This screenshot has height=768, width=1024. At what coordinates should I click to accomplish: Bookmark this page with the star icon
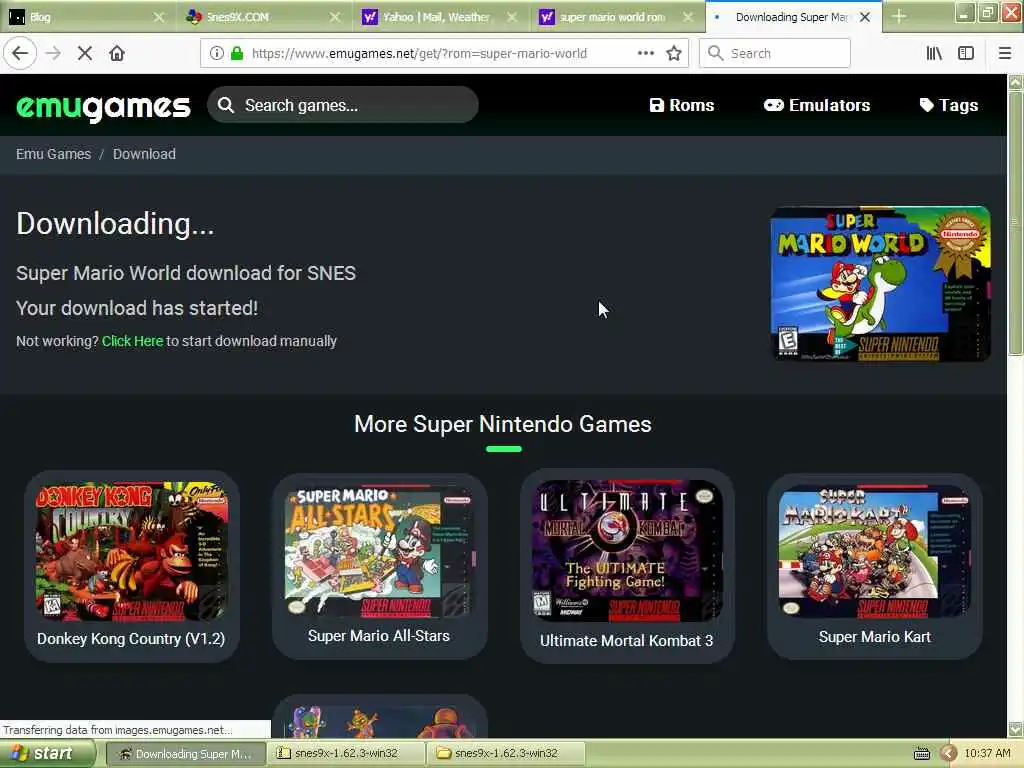point(674,53)
